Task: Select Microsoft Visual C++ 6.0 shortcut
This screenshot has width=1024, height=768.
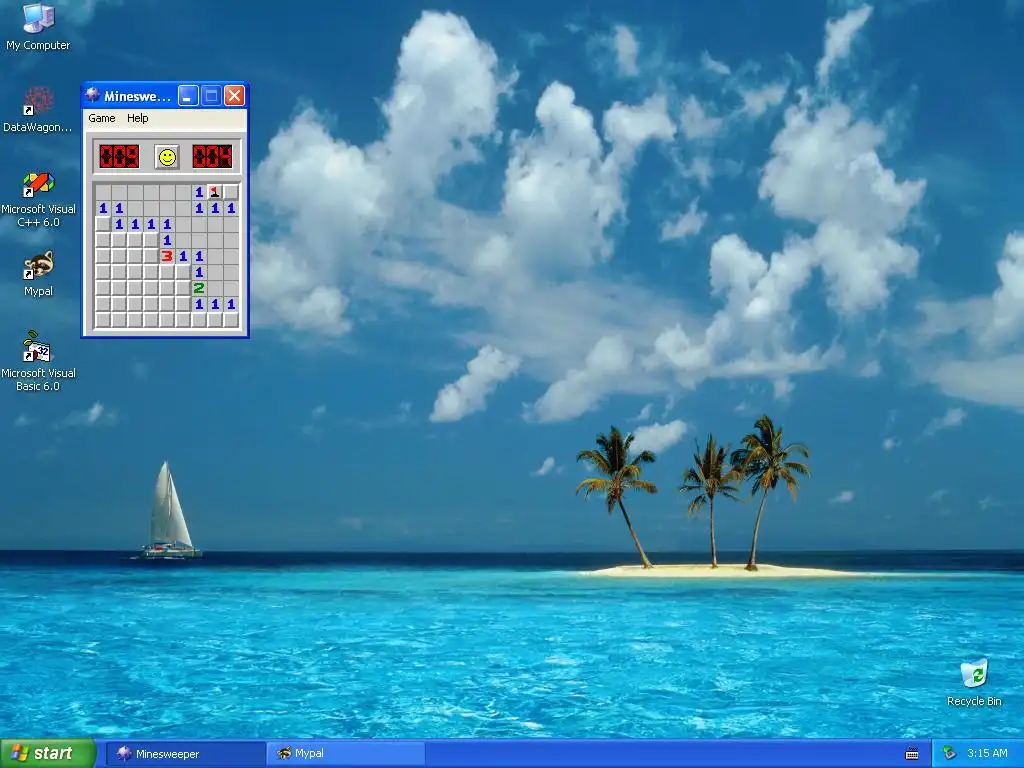Action: click(x=38, y=199)
